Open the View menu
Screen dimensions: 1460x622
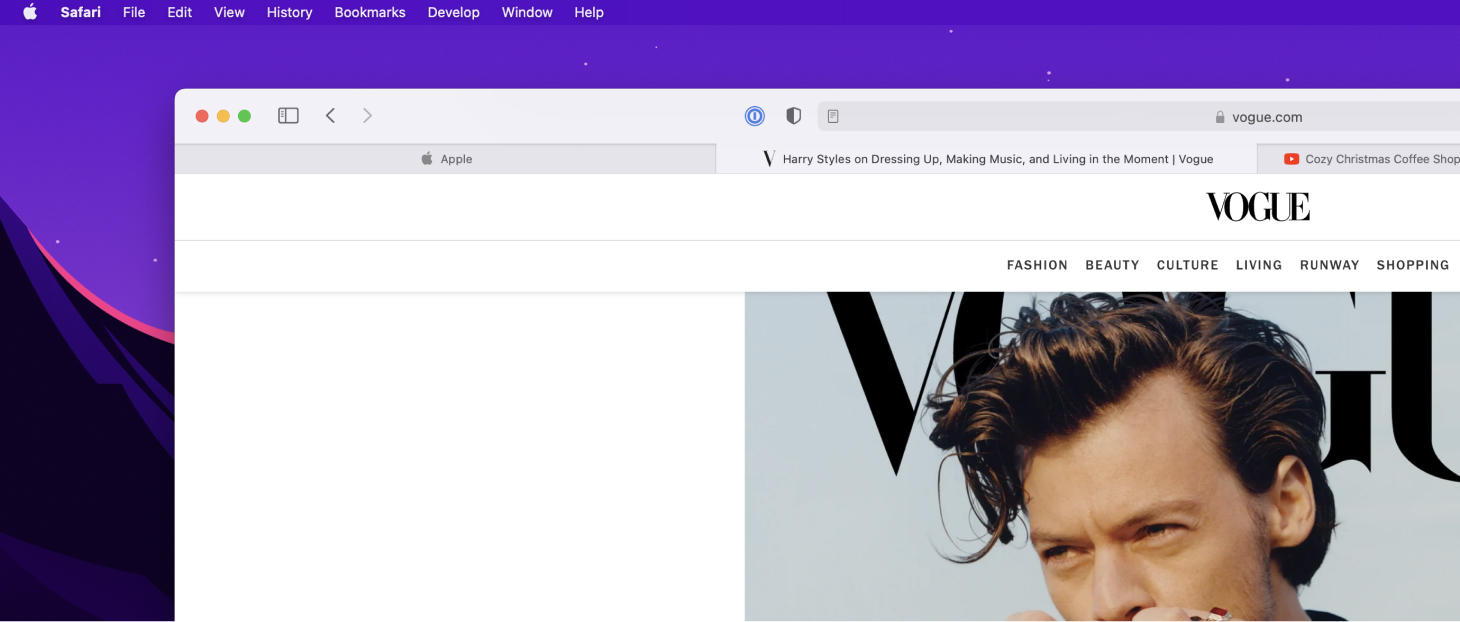[x=229, y=12]
